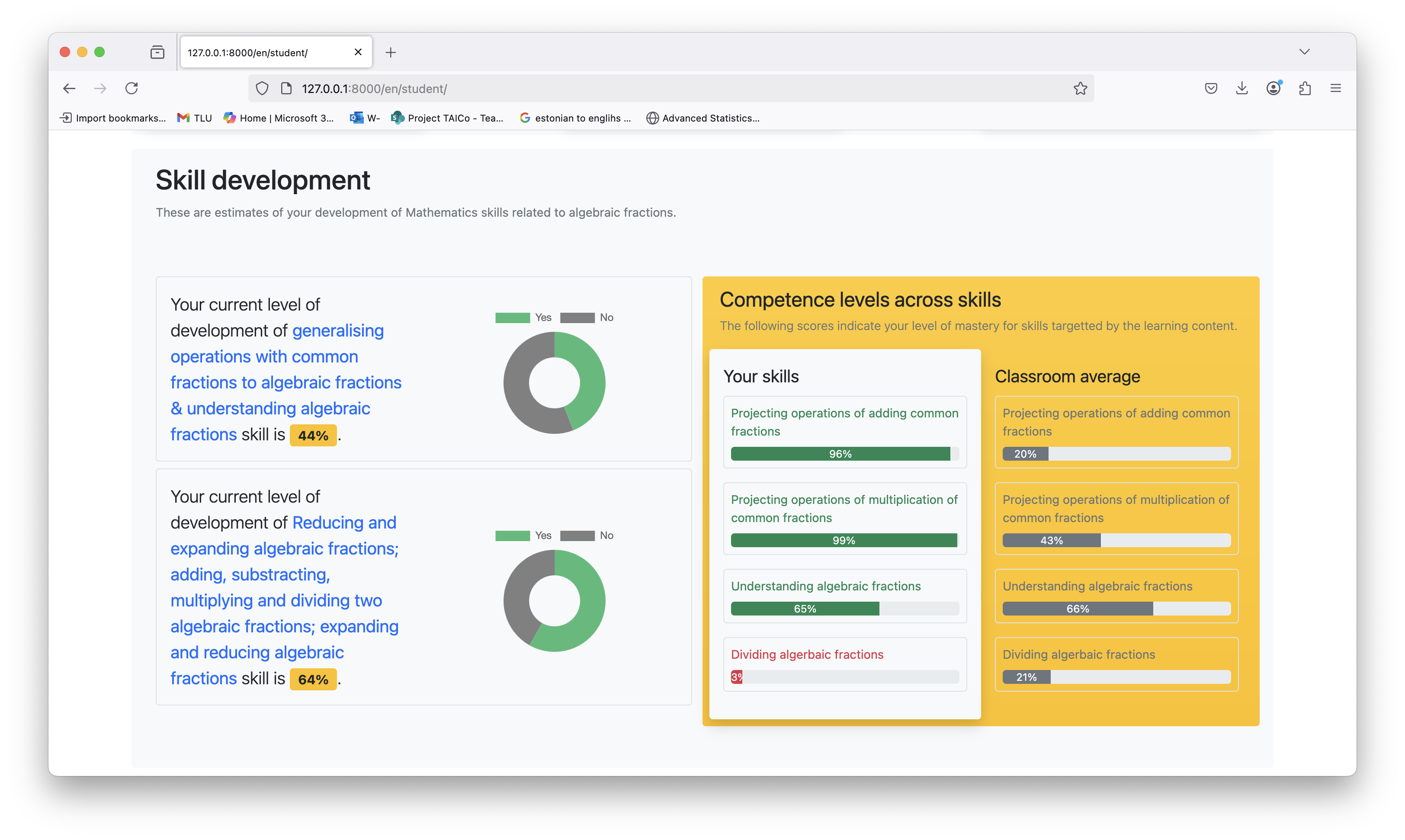This screenshot has height=840, width=1405.
Task: Go back to the previous page
Action: (x=69, y=88)
